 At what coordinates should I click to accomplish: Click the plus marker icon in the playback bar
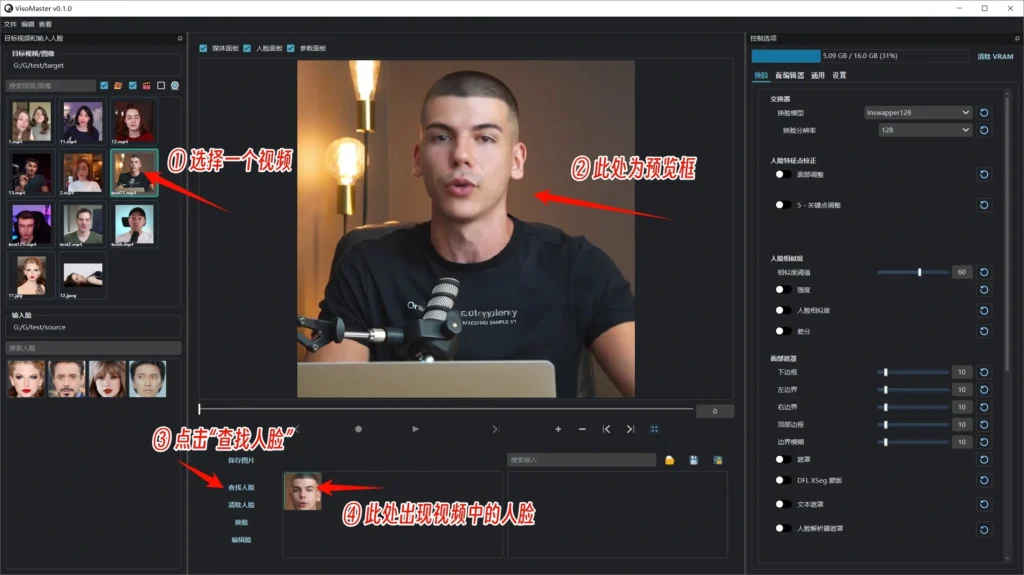tap(558, 429)
